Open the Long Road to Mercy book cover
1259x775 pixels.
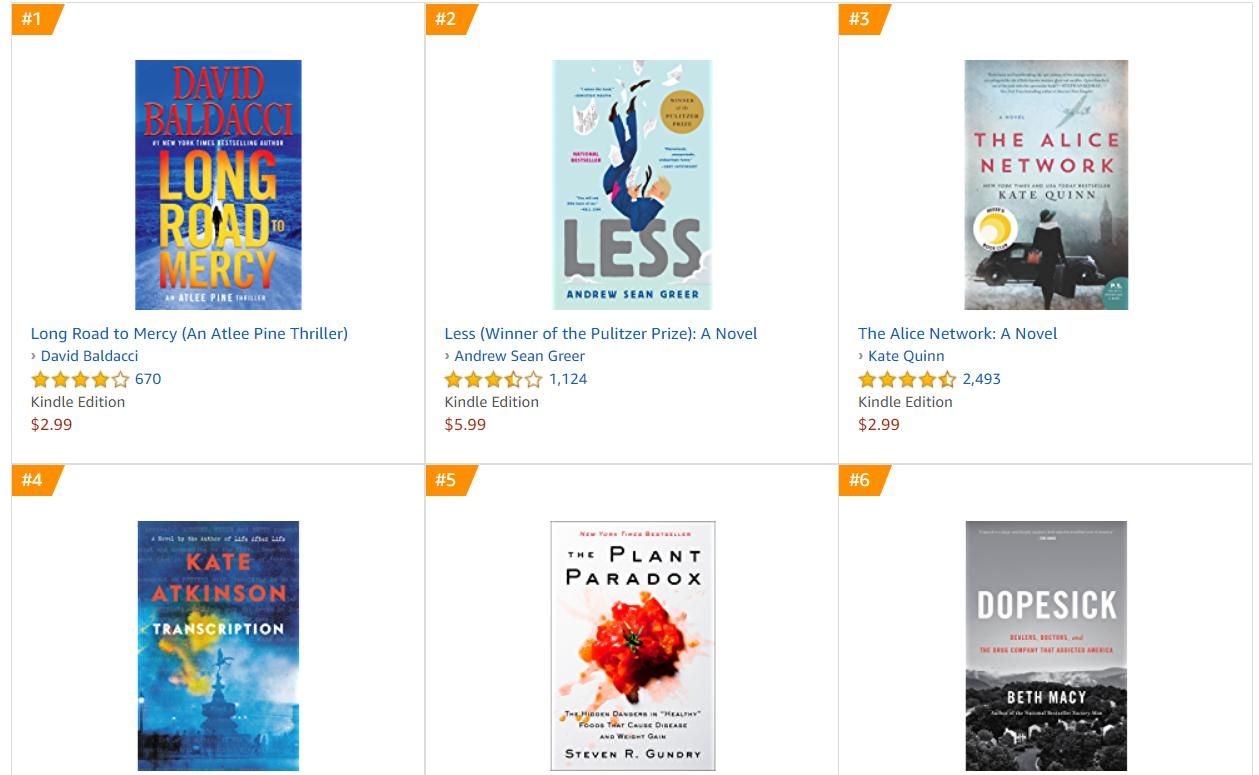[x=218, y=185]
